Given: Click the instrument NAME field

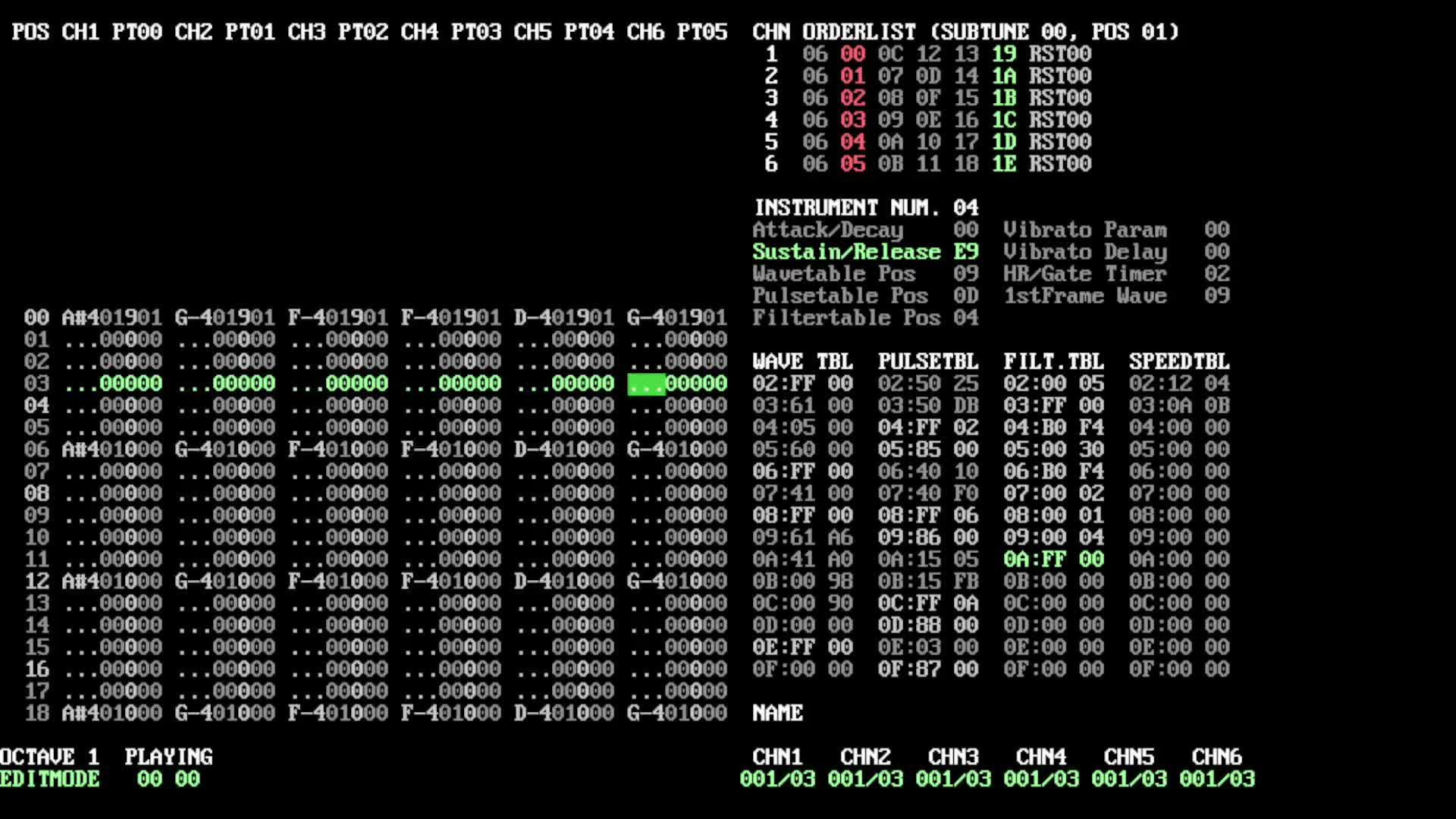Looking at the screenshot, I should (777, 713).
